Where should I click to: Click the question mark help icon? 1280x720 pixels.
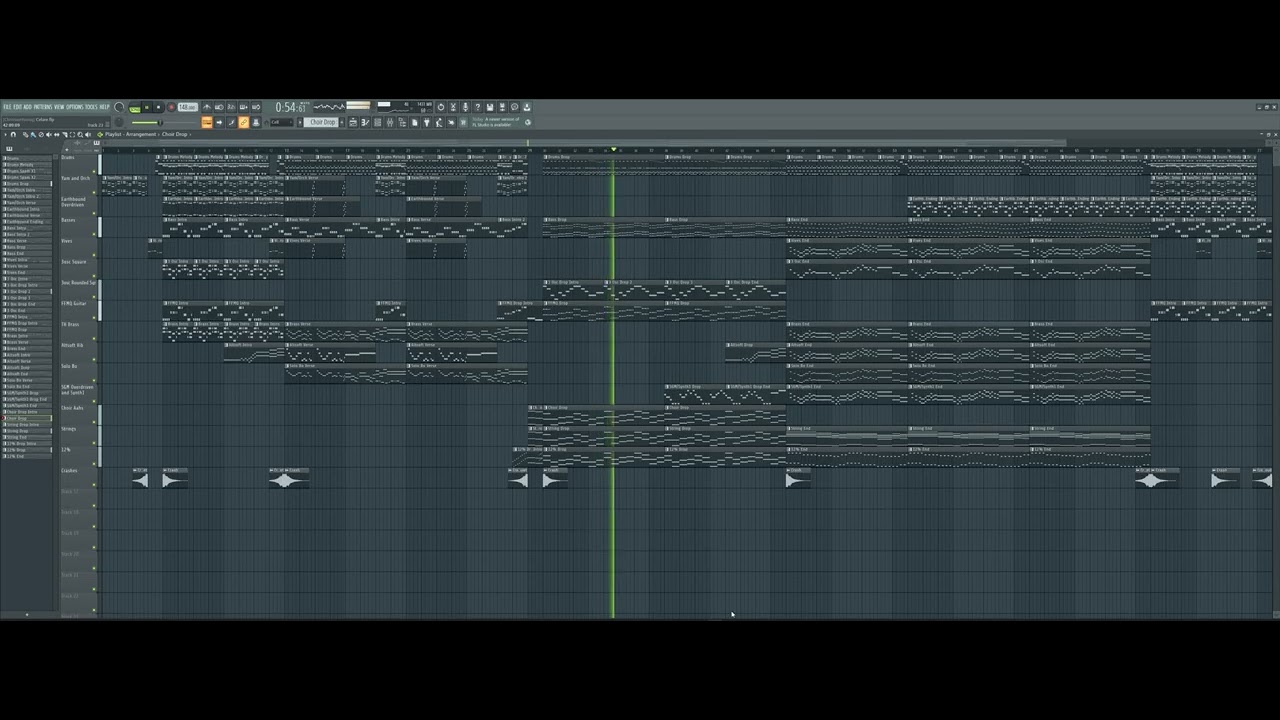(x=478, y=107)
